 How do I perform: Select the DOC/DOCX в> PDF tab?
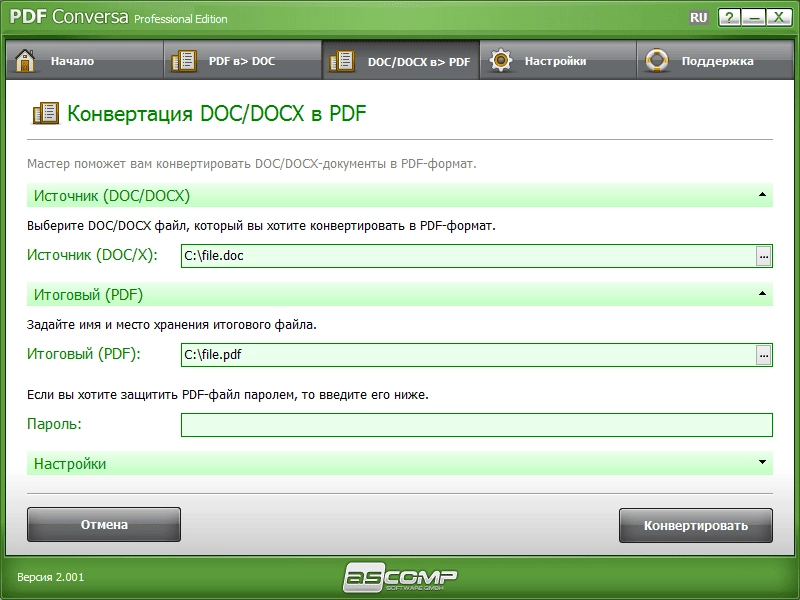click(401, 61)
